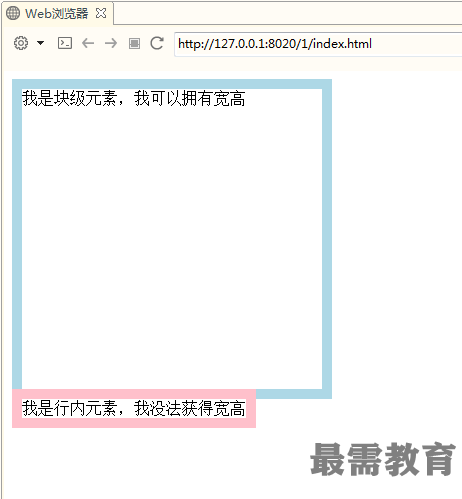Close the Web浏览器 tab

click(101, 13)
